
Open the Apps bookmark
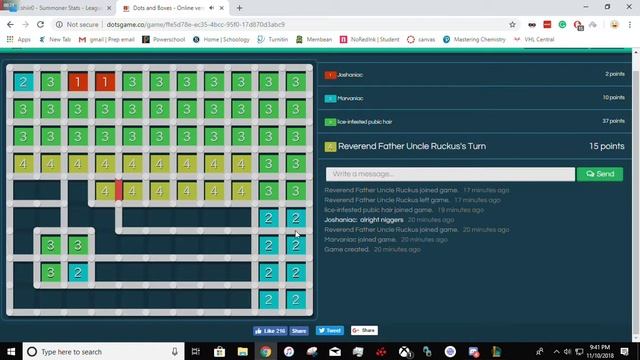pos(19,39)
